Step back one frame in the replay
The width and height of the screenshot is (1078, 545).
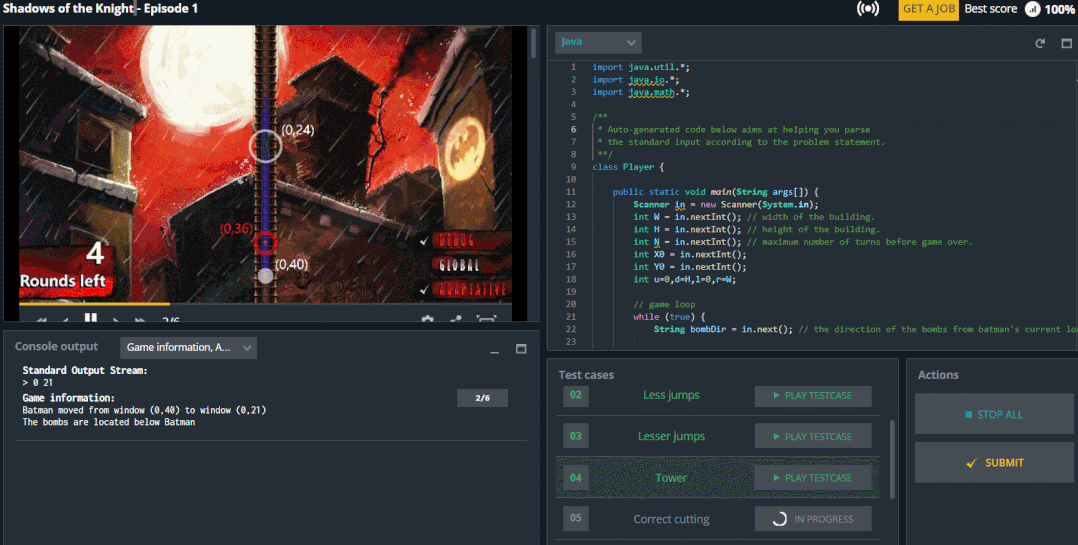(65, 320)
